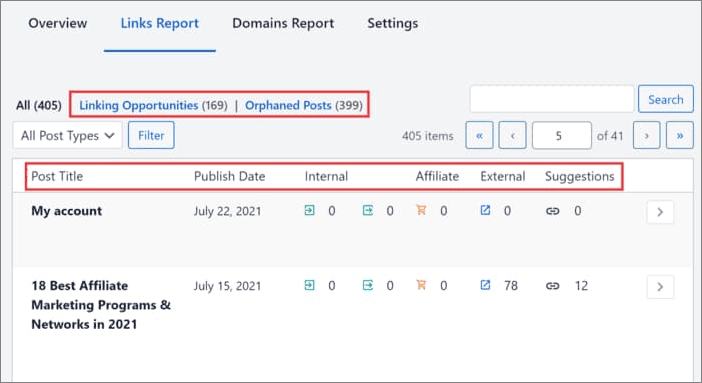Screen dimensions: 702x383
Task: Focus the search text field
Action: [x=552, y=99]
